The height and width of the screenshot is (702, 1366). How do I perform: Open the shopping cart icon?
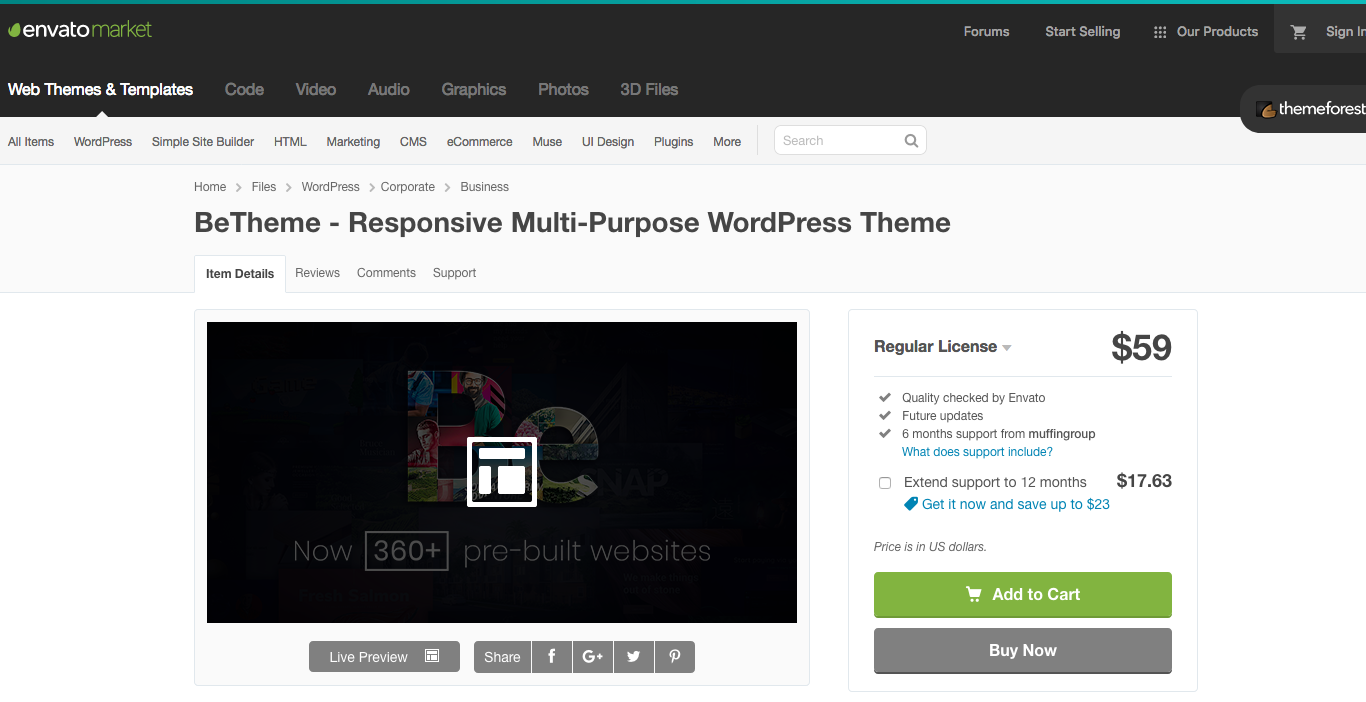click(x=1299, y=32)
